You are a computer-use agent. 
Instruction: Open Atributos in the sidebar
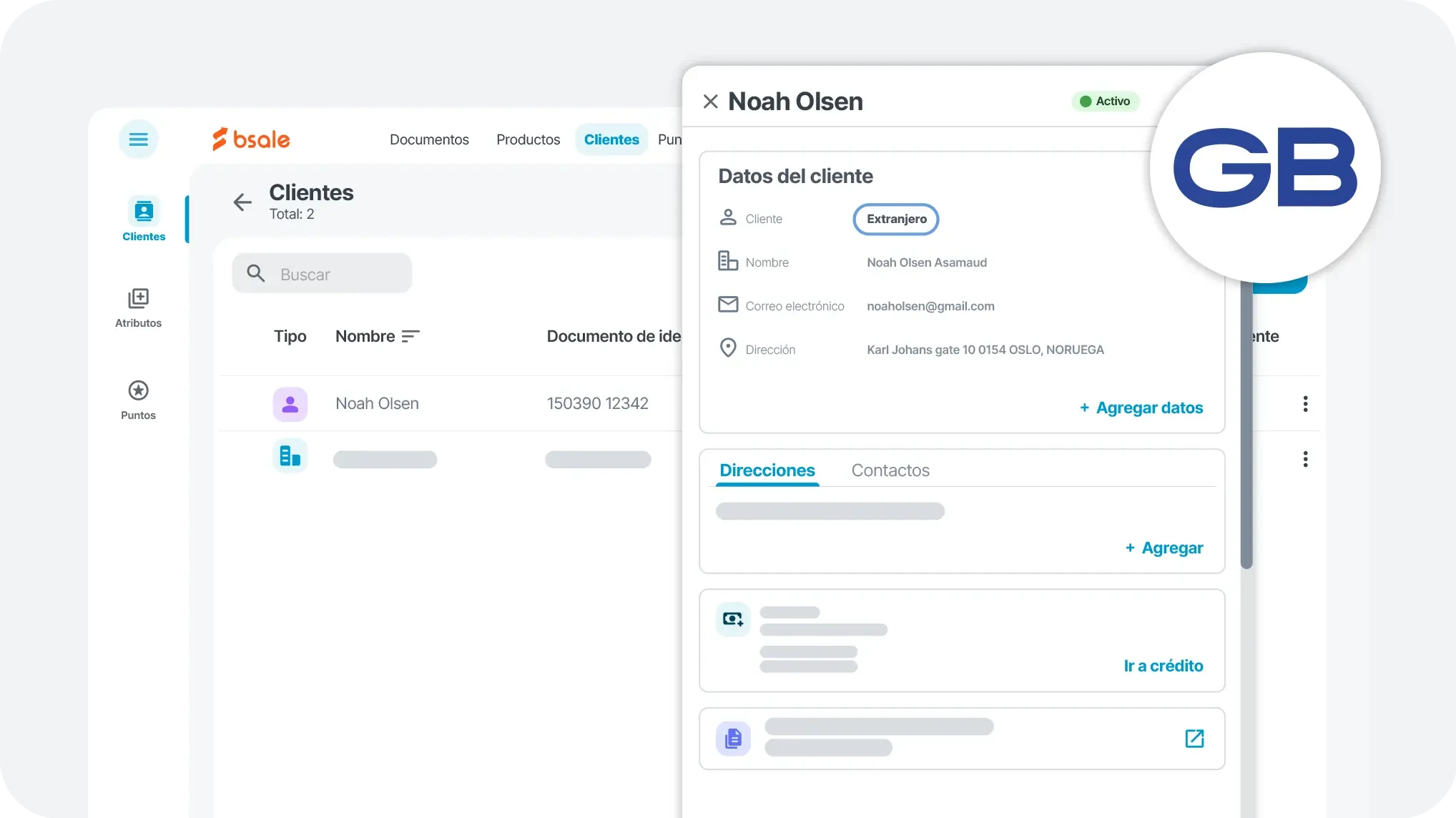pyautogui.click(x=138, y=299)
